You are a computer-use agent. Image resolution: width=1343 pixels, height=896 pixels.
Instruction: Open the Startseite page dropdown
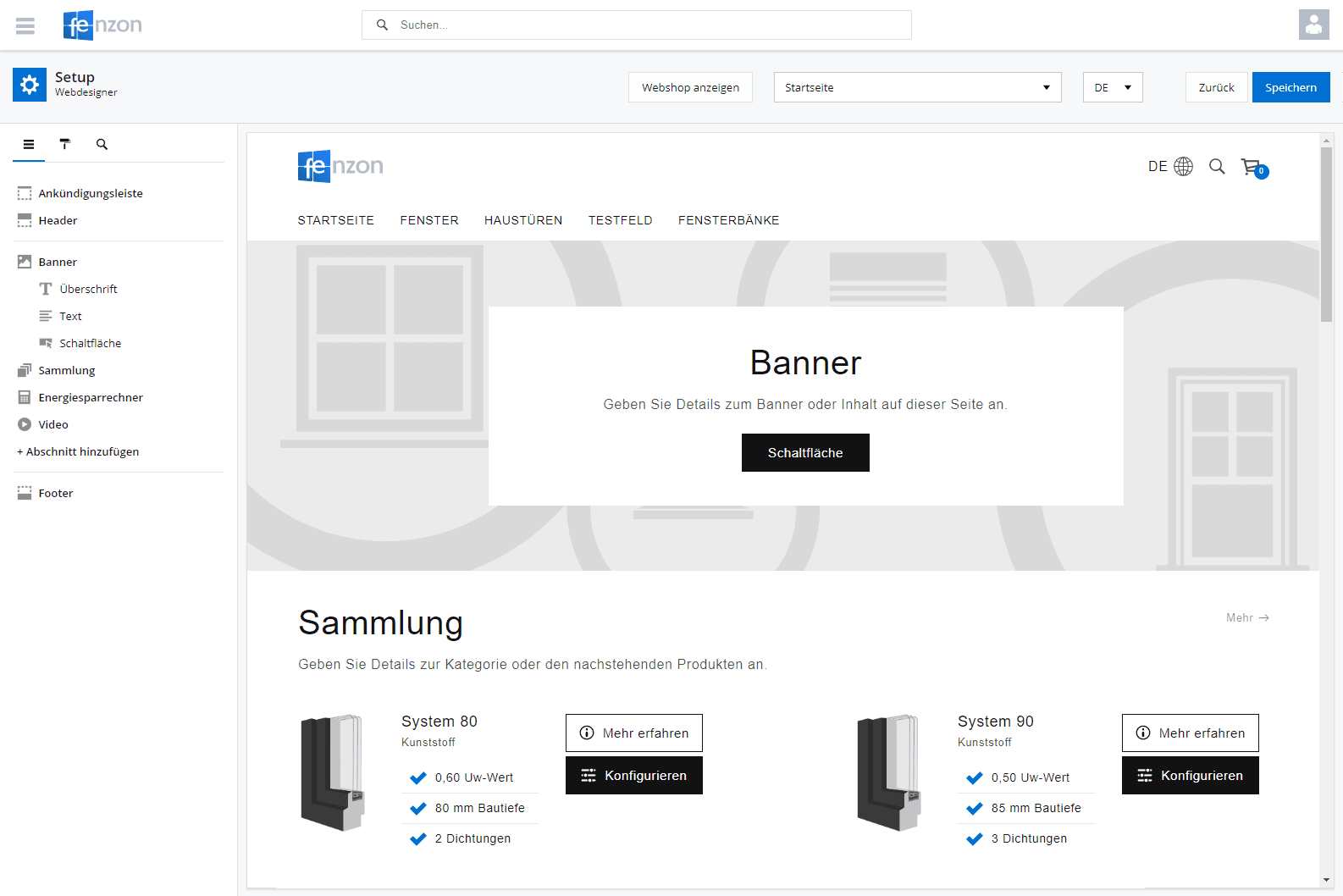[x=917, y=87]
